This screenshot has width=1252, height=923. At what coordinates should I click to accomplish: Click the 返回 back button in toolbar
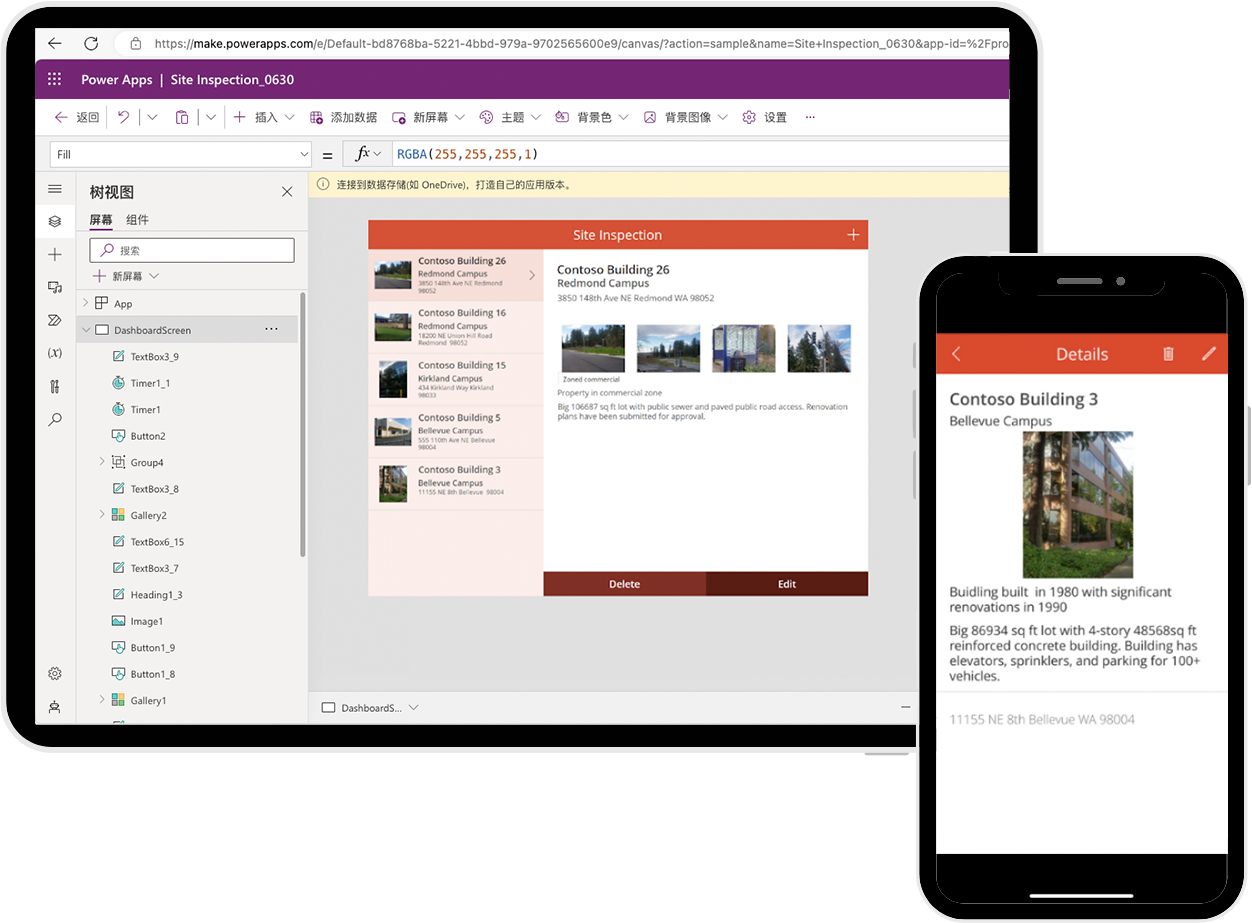(x=77, y=117)
